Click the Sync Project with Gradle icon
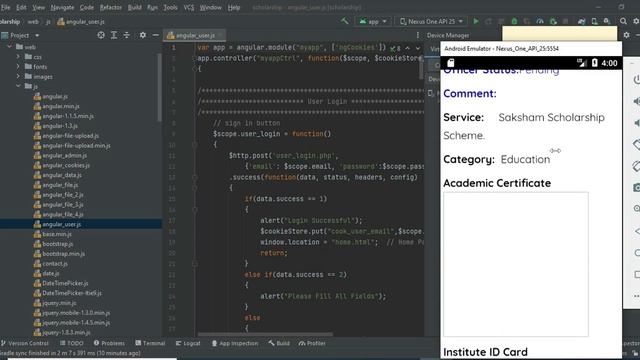 click(x=581, y=21)
